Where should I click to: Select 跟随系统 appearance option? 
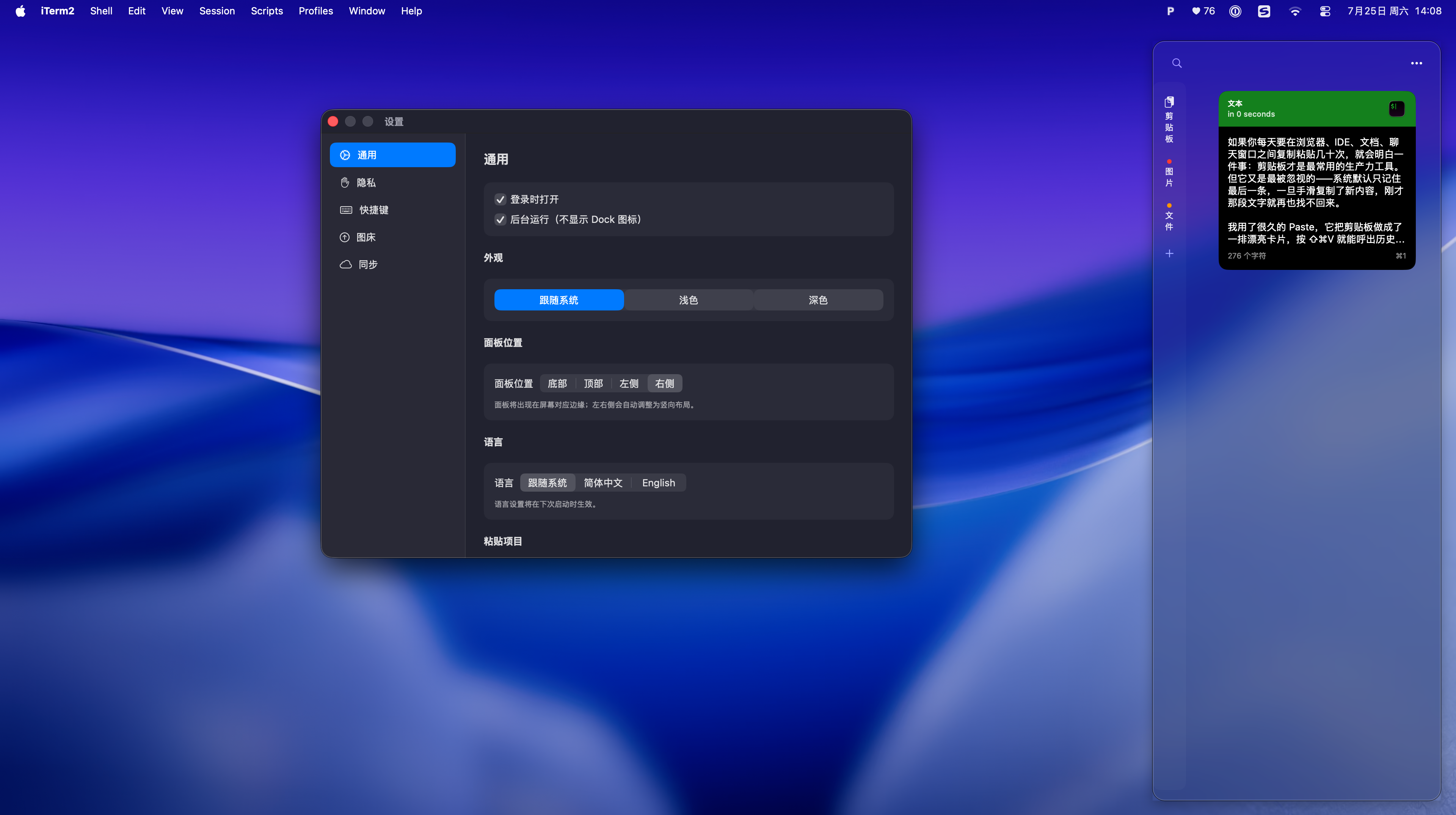559,300
